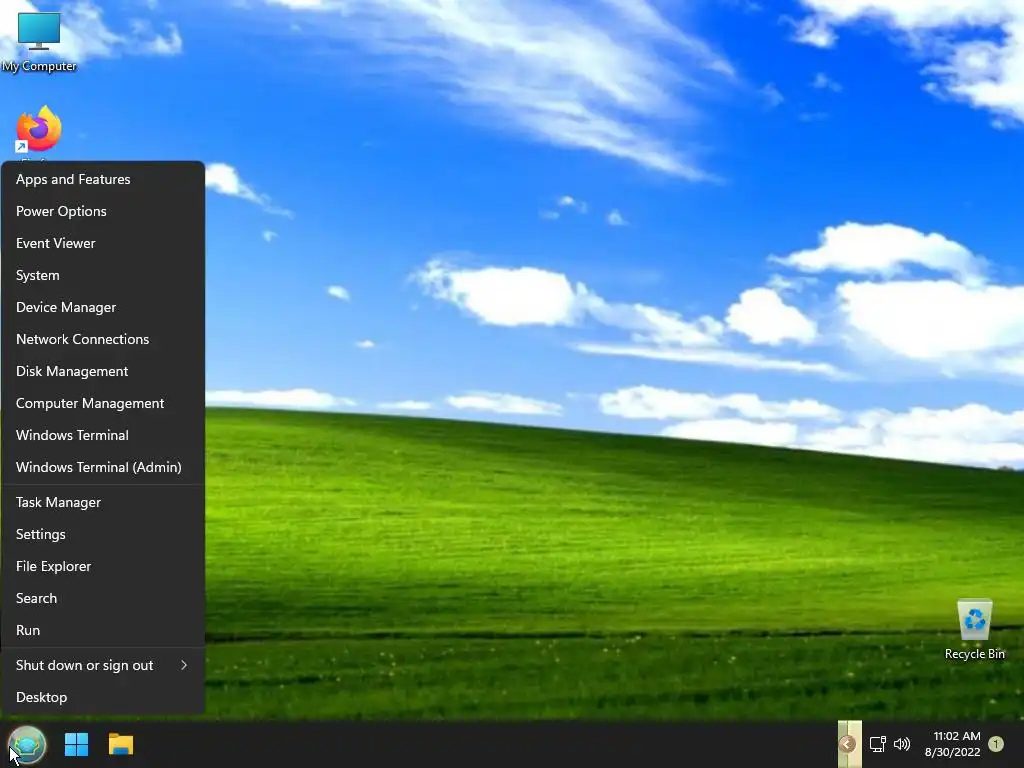Open the Run dialog entry
The height and width of the screenshot is (768, 1024).
click(103, 630)
